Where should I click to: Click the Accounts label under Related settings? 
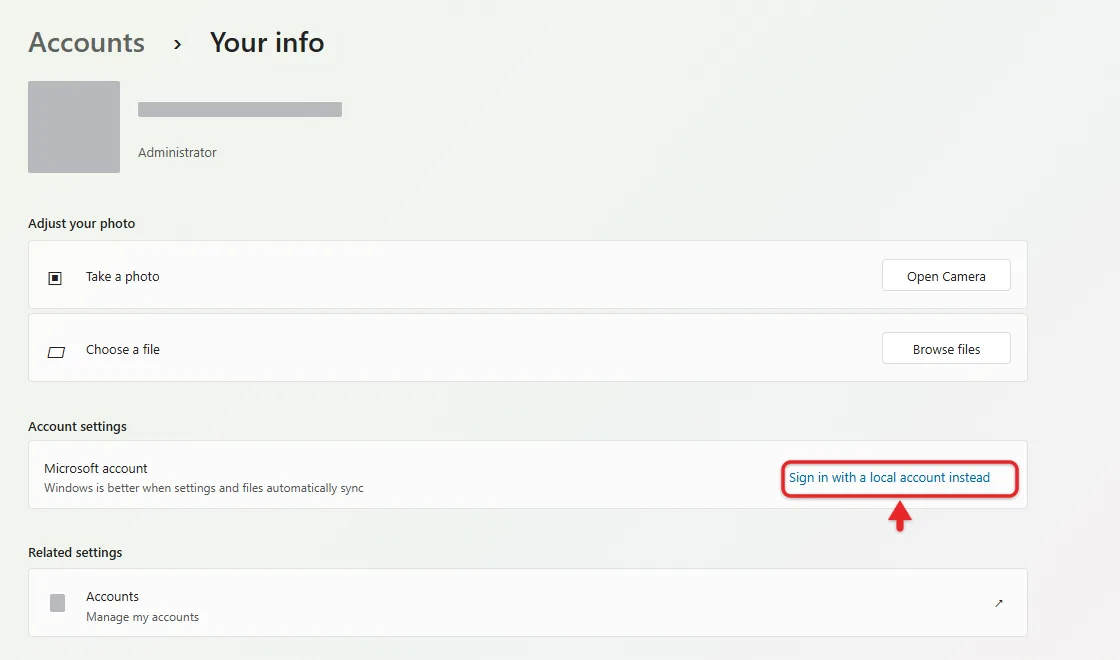coord(112,596)
